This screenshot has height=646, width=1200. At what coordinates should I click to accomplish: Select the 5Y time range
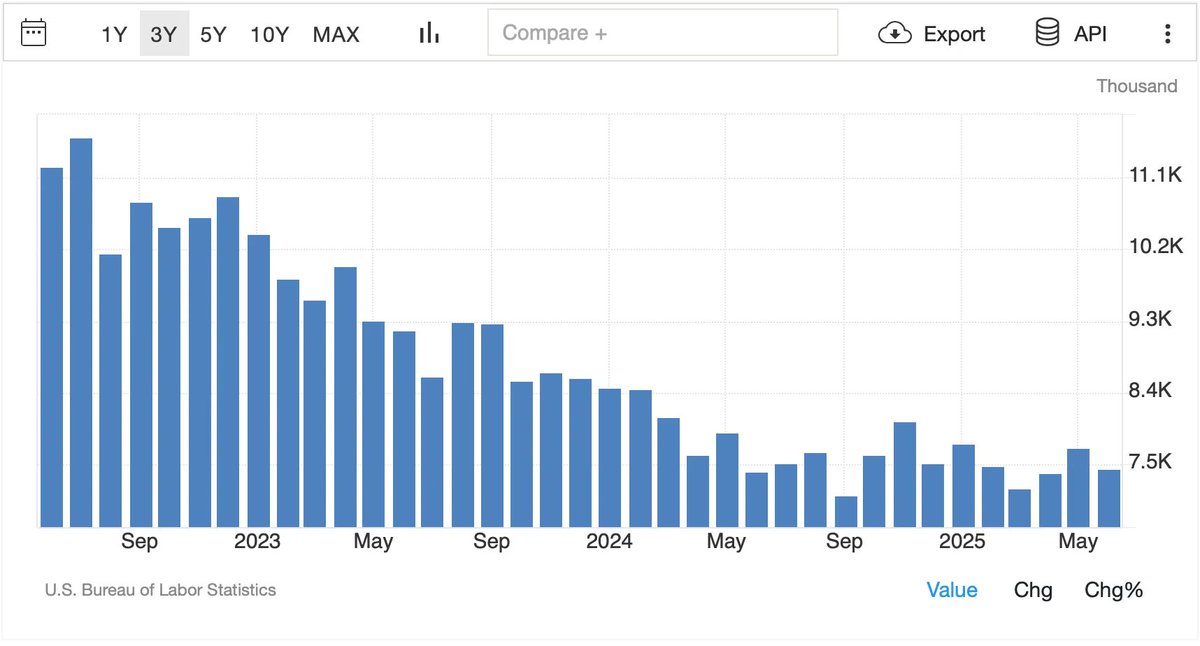[x=213, y=34]
